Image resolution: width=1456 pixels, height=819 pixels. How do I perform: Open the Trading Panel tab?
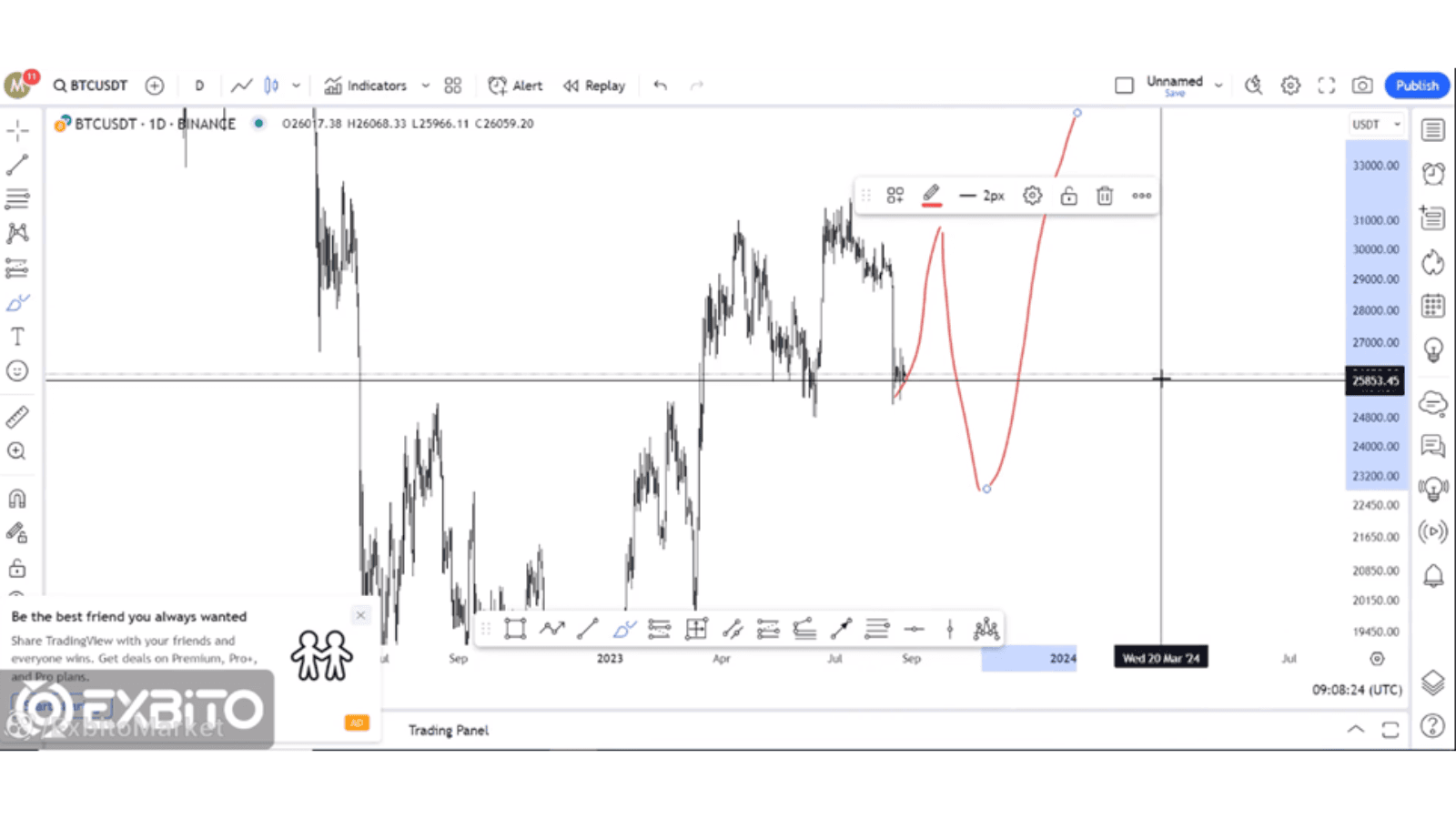tap(448, 730)
